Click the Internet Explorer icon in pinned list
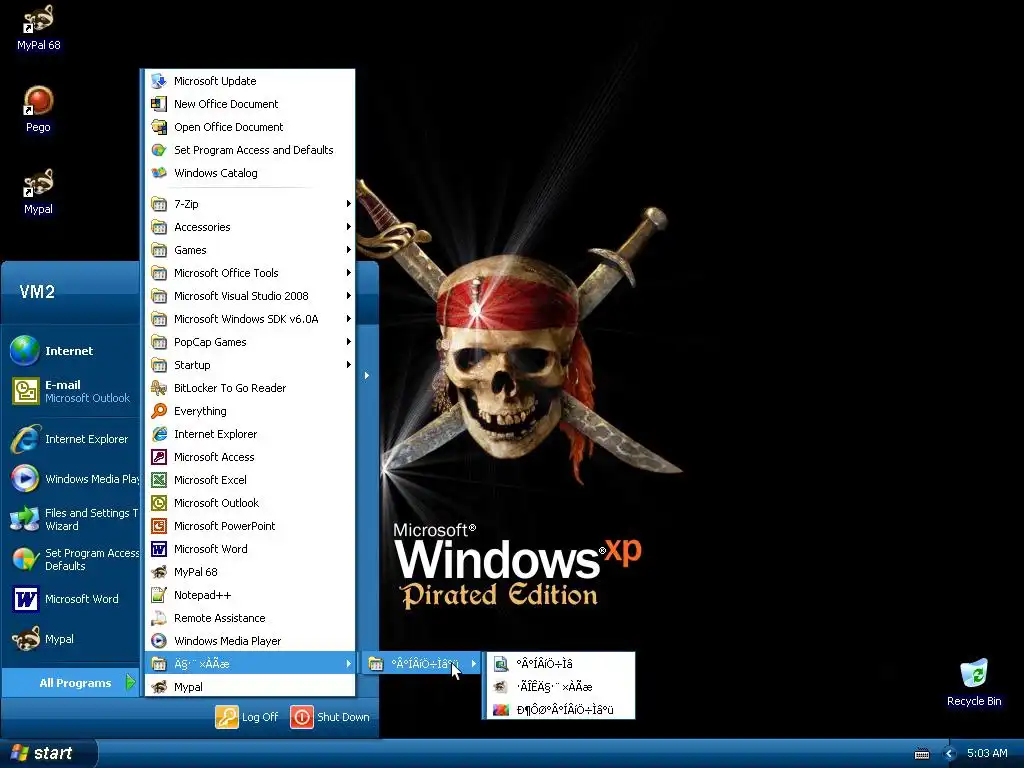This screenshot has height=768, width=1024. tap(25, 439)
